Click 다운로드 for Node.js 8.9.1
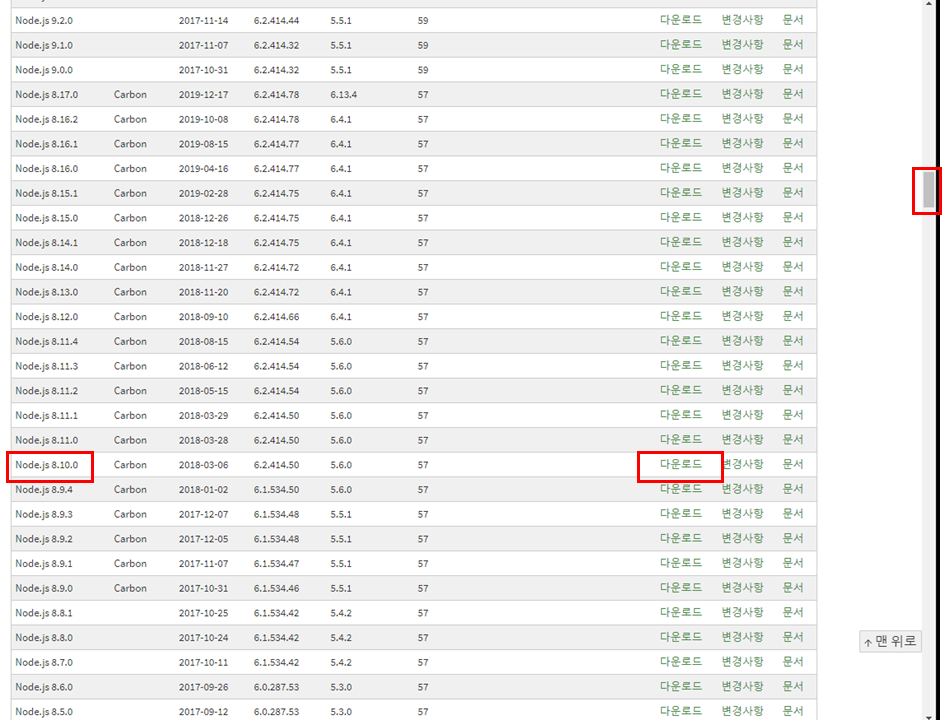The width and height of the screenshot is (942, 720). pyautogui.click(x=681, y=563)
